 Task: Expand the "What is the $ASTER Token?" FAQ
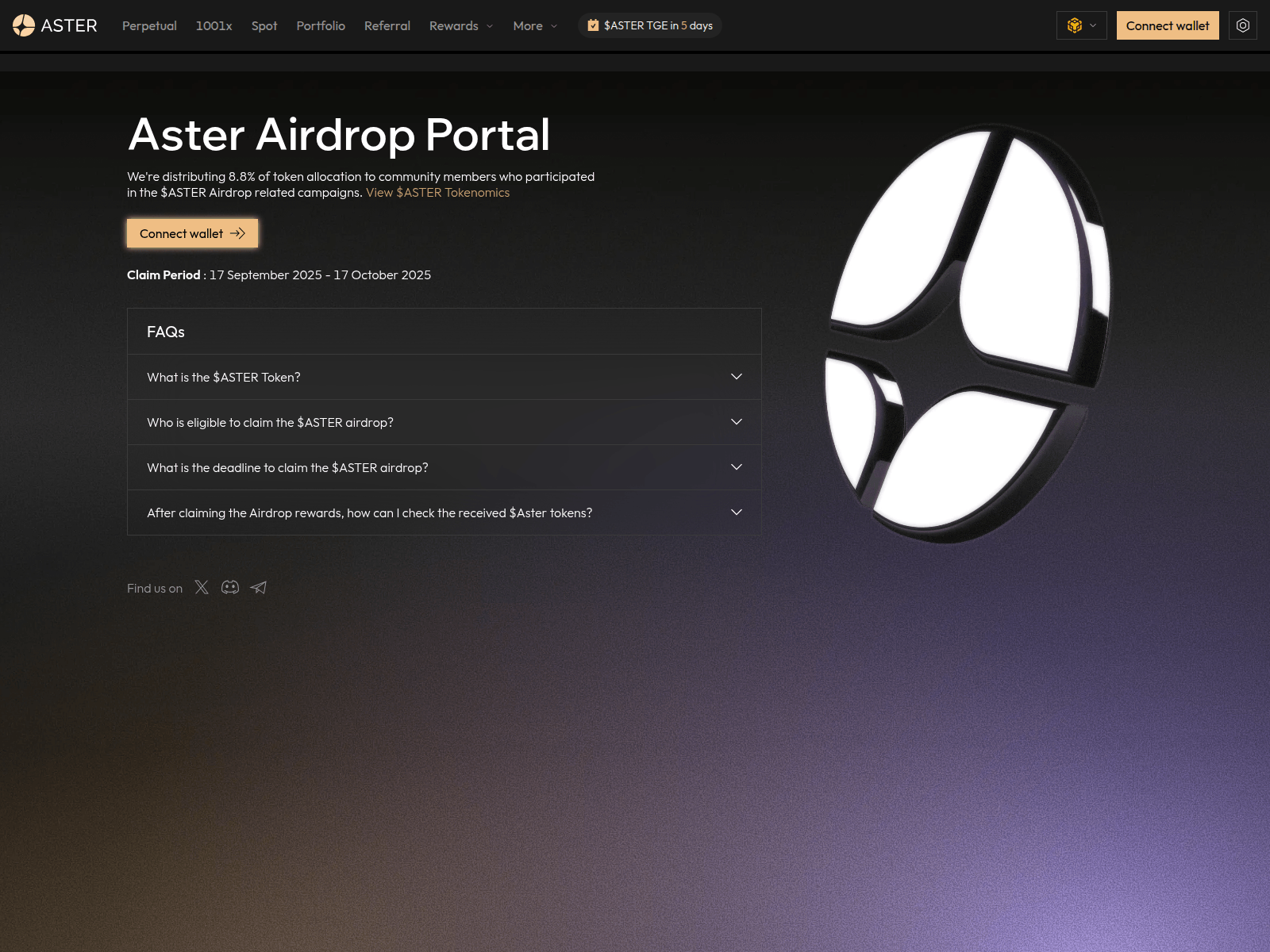tap(444, 377)
